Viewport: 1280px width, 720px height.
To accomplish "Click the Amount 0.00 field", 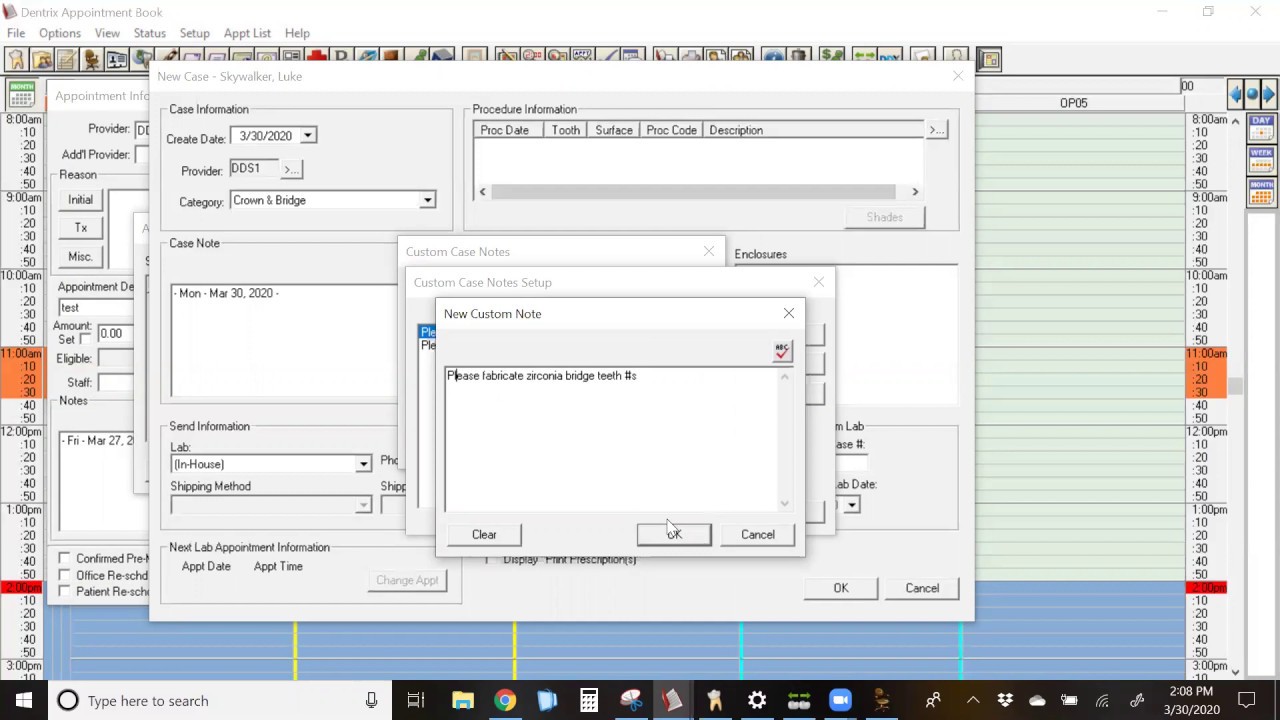I will pos(124,334).
